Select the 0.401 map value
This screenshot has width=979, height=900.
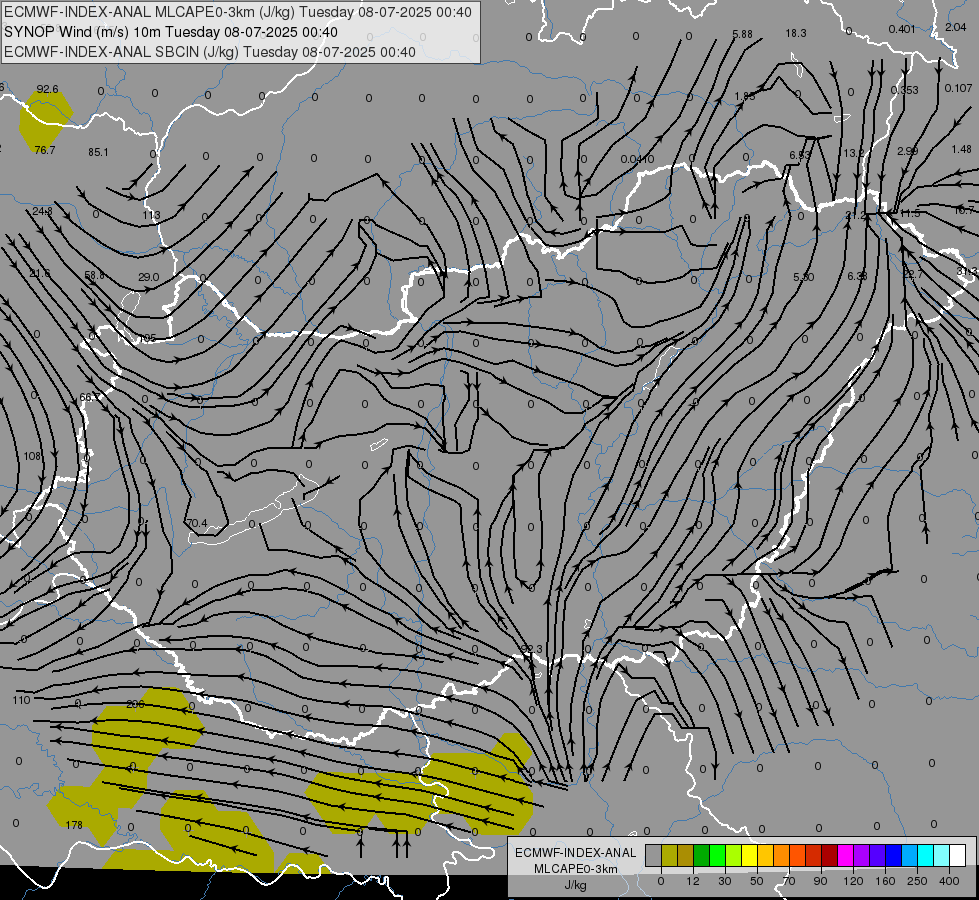coord(902,29)
